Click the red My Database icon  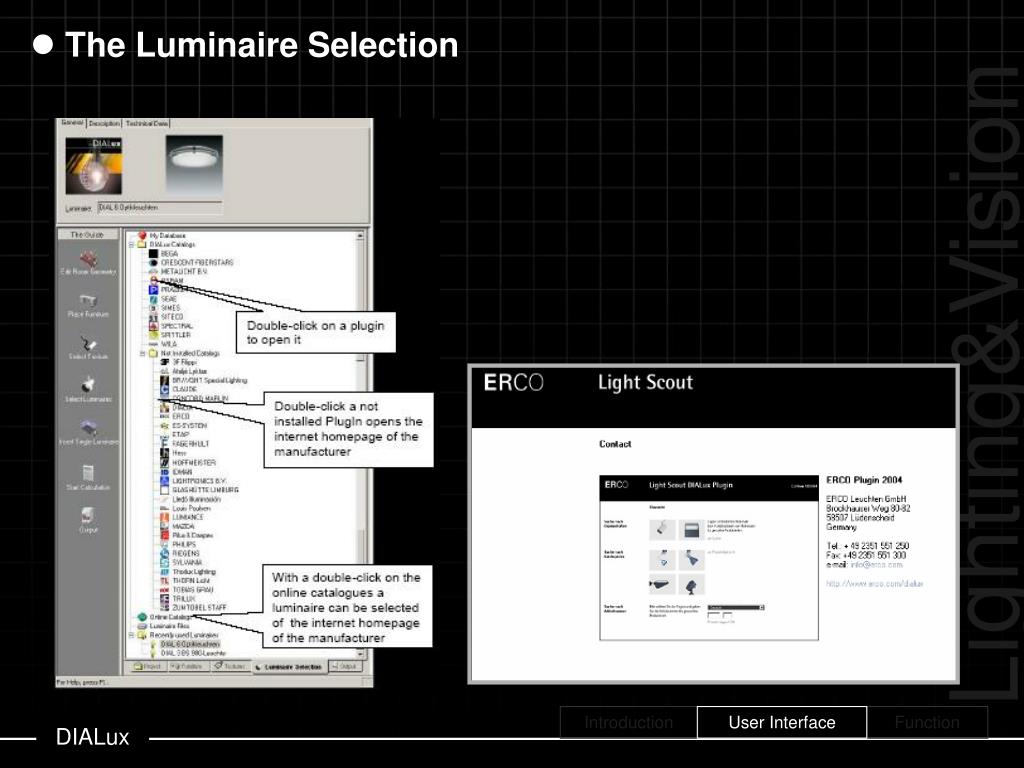point(142,235)
